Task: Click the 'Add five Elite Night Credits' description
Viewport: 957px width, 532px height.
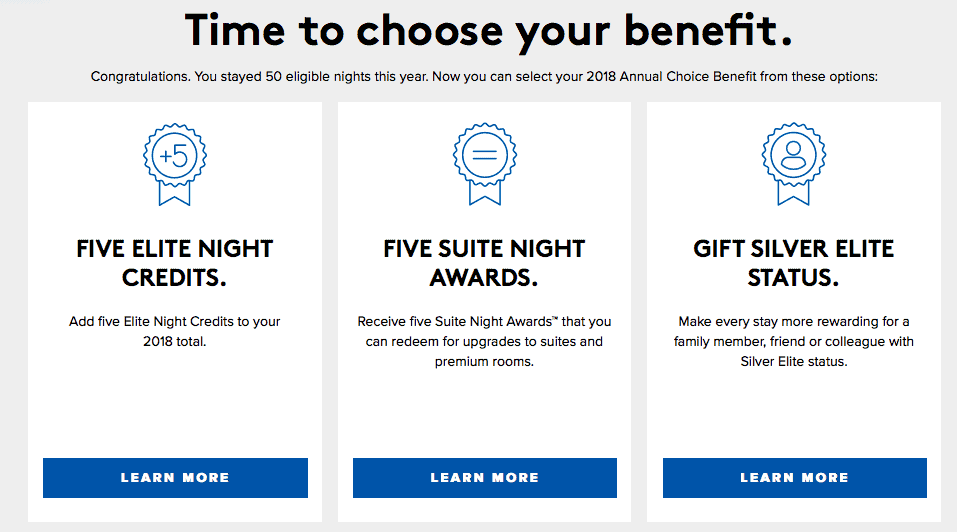Action: pos(175,331)
